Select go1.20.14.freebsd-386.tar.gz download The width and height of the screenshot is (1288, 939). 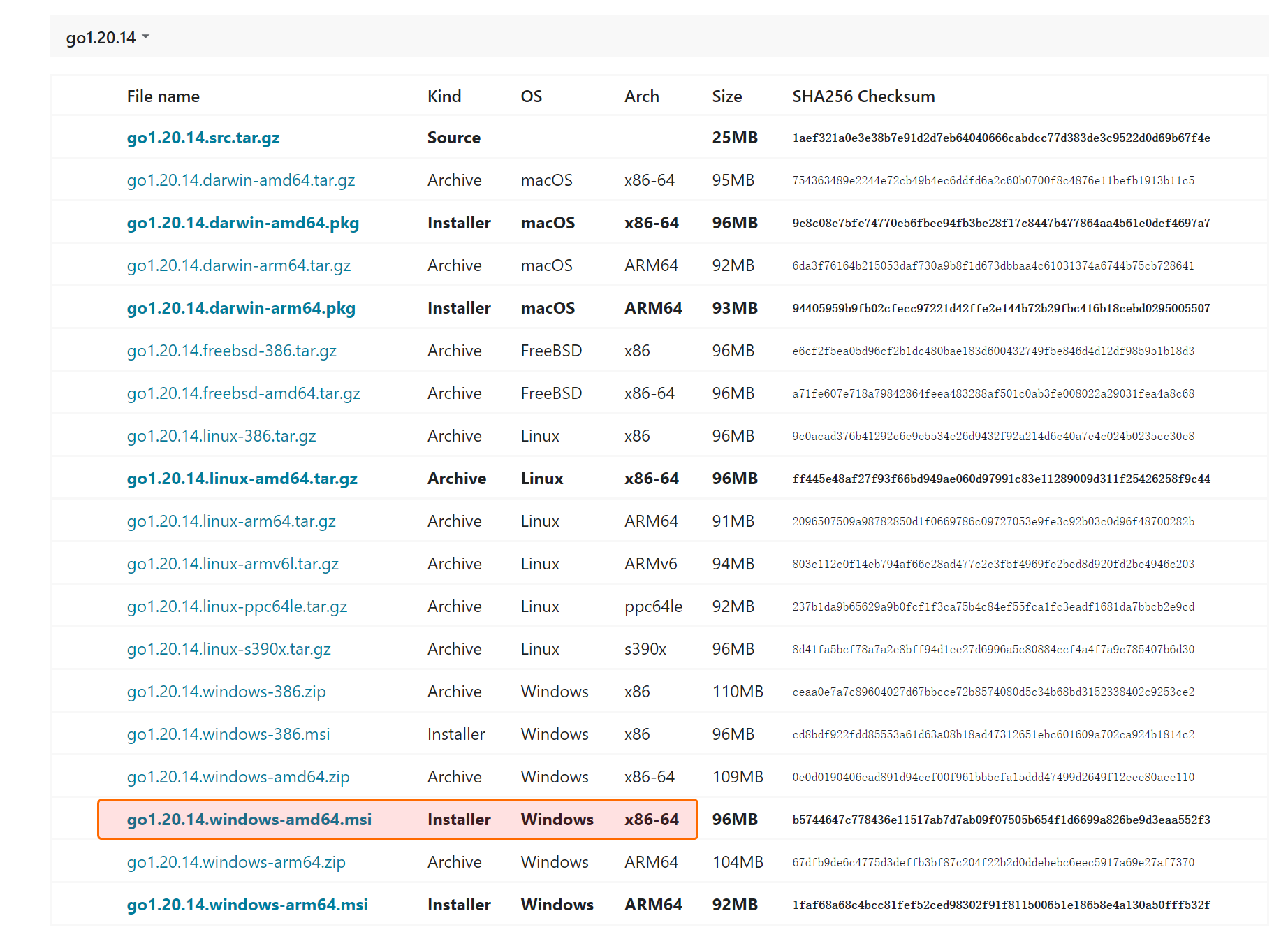231,351
